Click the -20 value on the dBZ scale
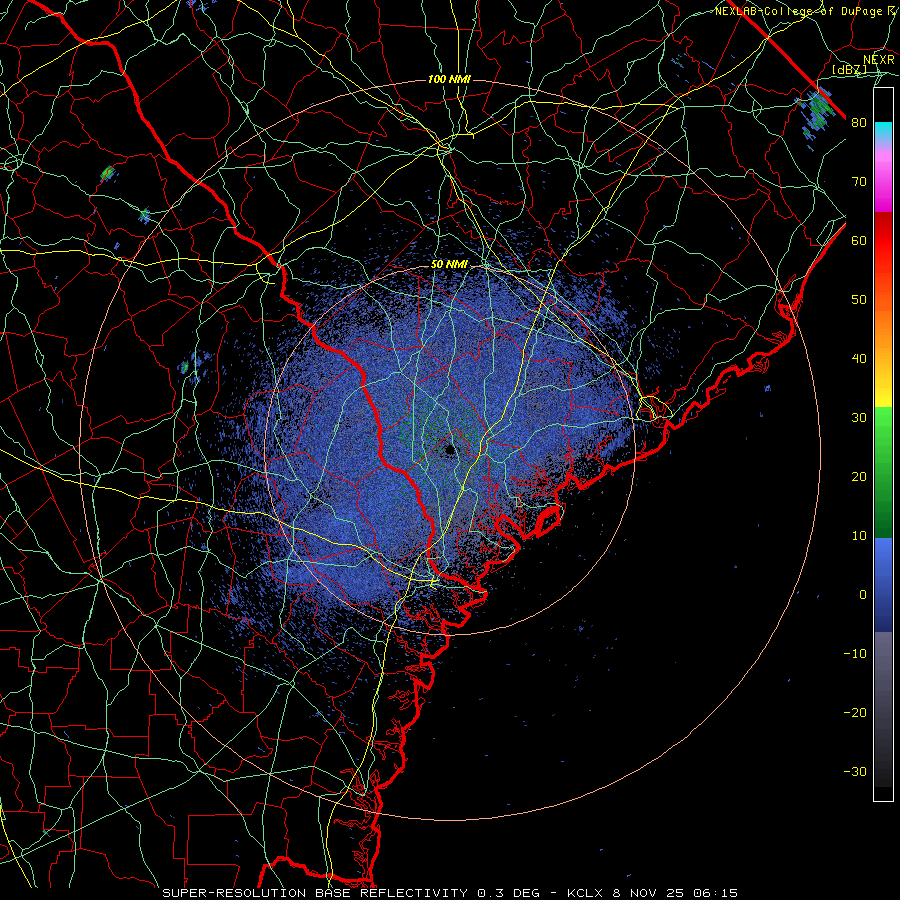The height and width of the screenshot is (900, 900). point(855,713)
